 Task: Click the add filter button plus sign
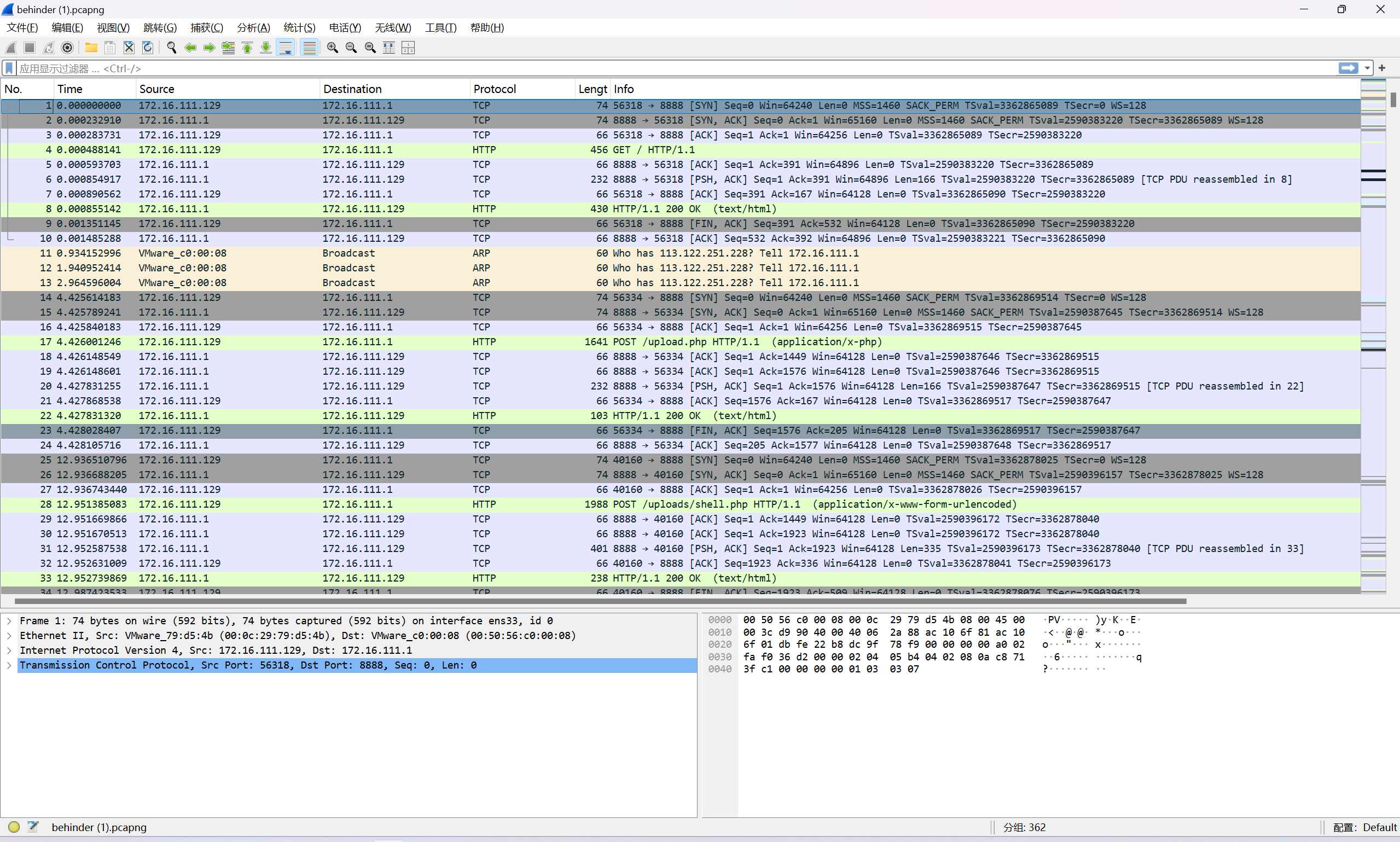coord(1382,68)
